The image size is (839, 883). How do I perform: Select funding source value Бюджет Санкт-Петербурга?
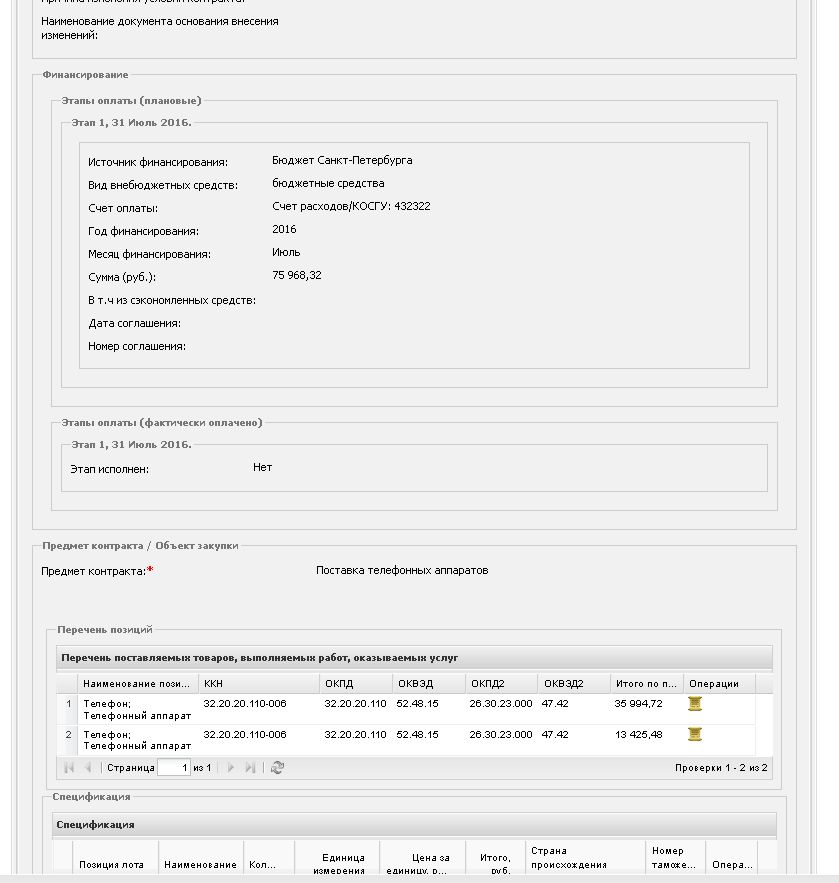342,160
